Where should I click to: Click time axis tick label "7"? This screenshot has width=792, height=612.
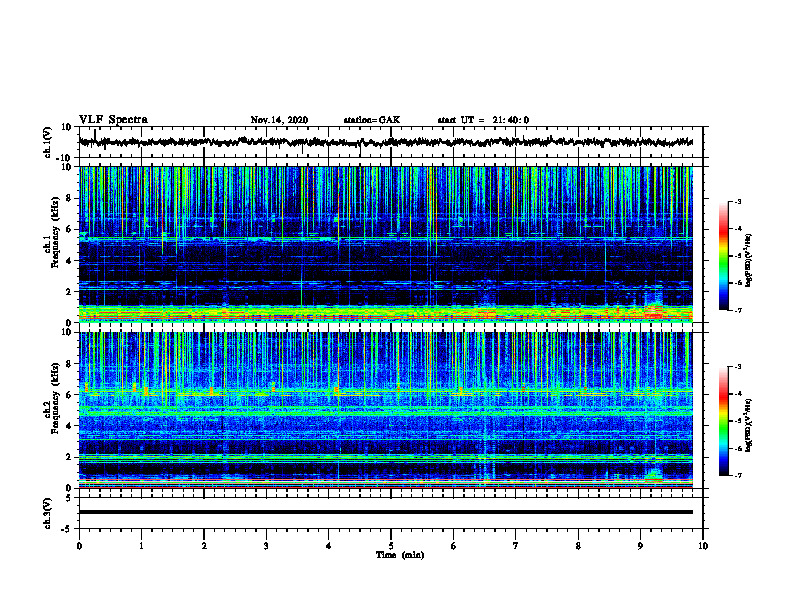click(x=516, y=546)
